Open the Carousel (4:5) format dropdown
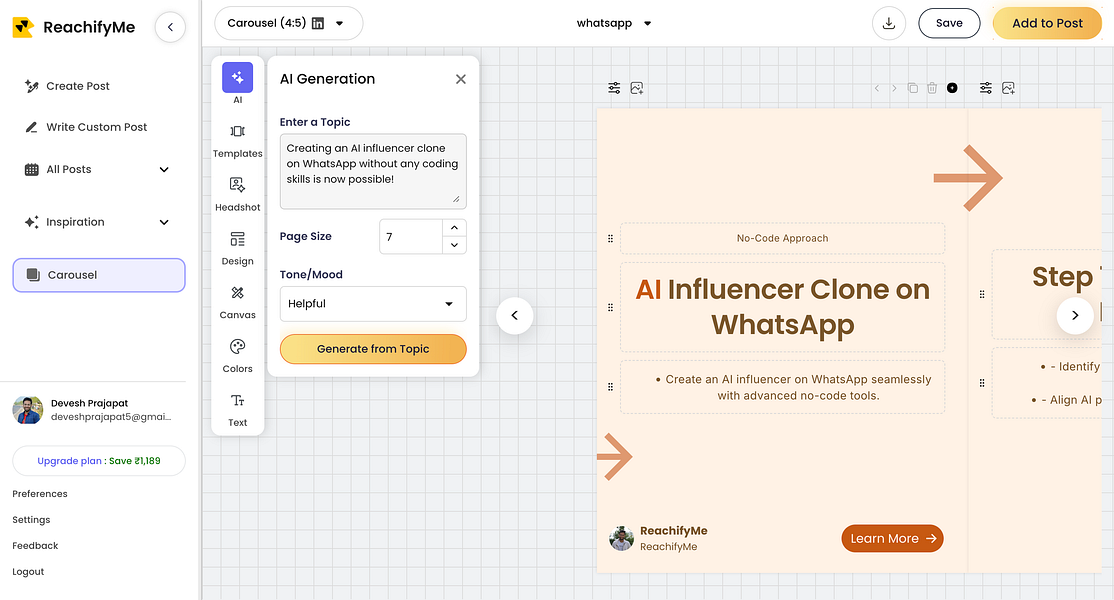 click(288, 23)
